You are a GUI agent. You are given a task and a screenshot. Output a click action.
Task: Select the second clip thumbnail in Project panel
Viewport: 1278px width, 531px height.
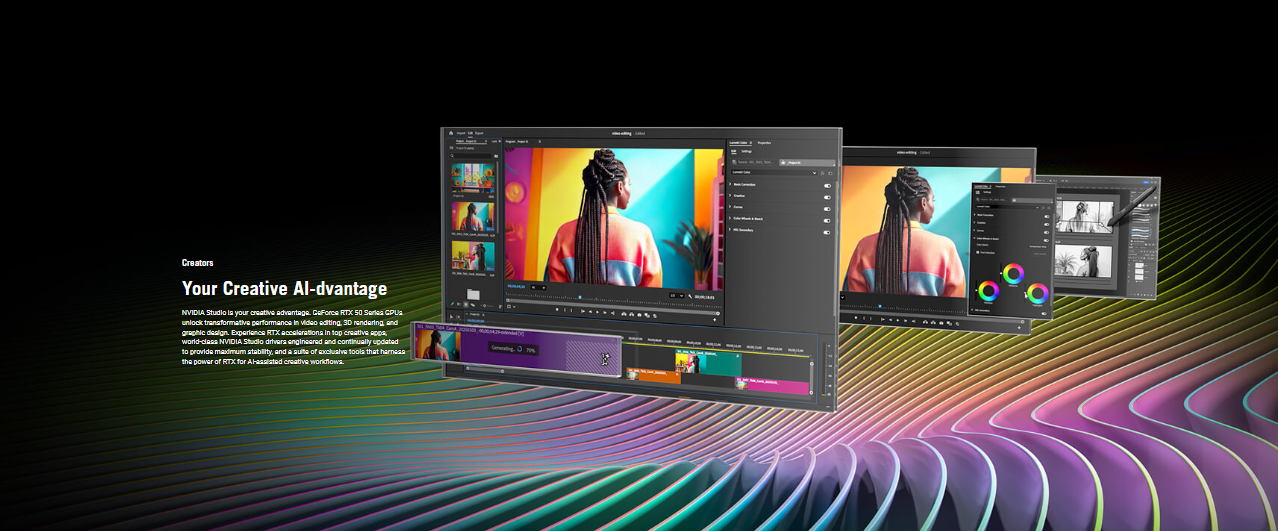[473, 216]
